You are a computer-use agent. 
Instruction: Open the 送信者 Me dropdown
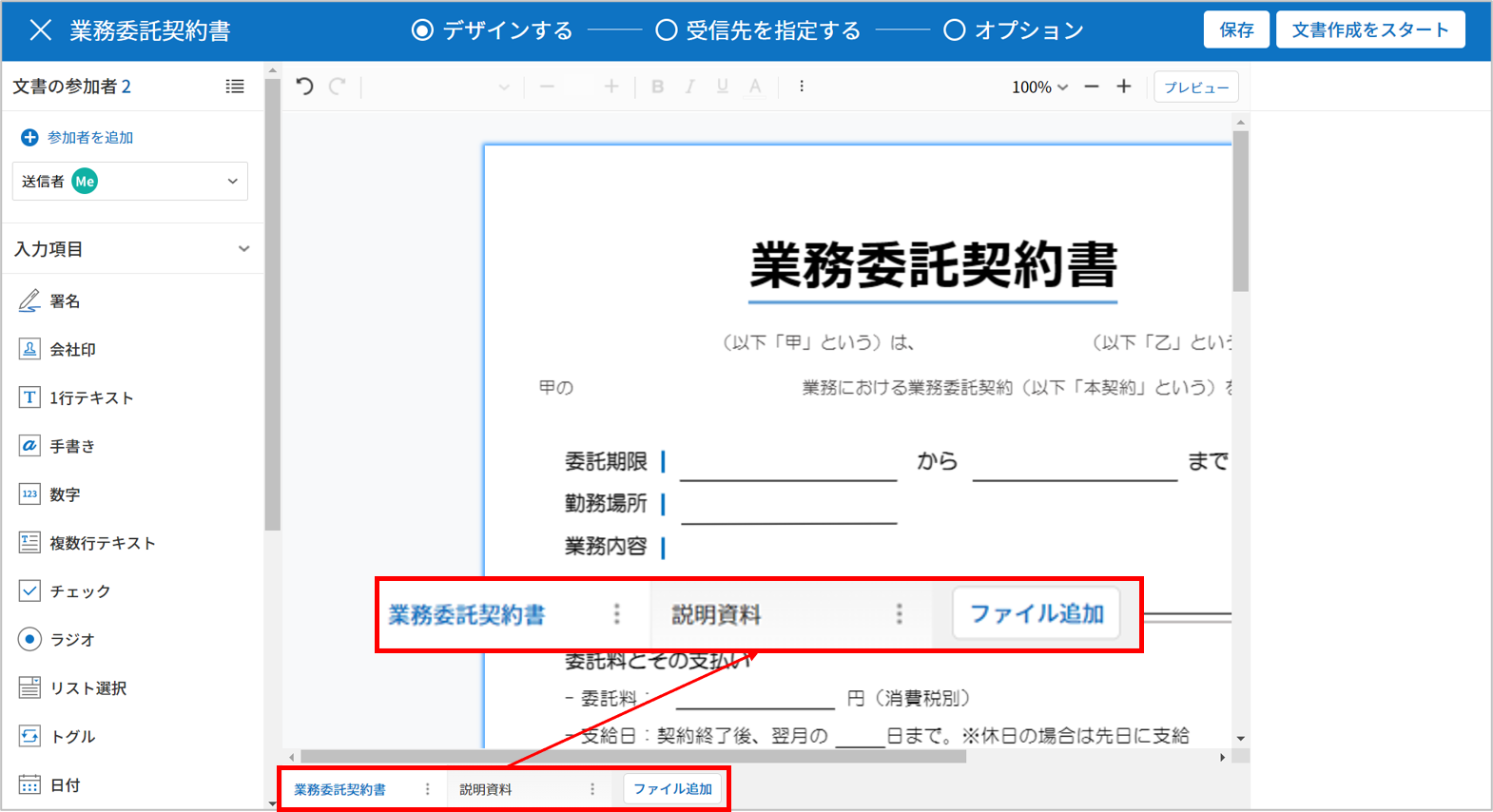[130, 182]
